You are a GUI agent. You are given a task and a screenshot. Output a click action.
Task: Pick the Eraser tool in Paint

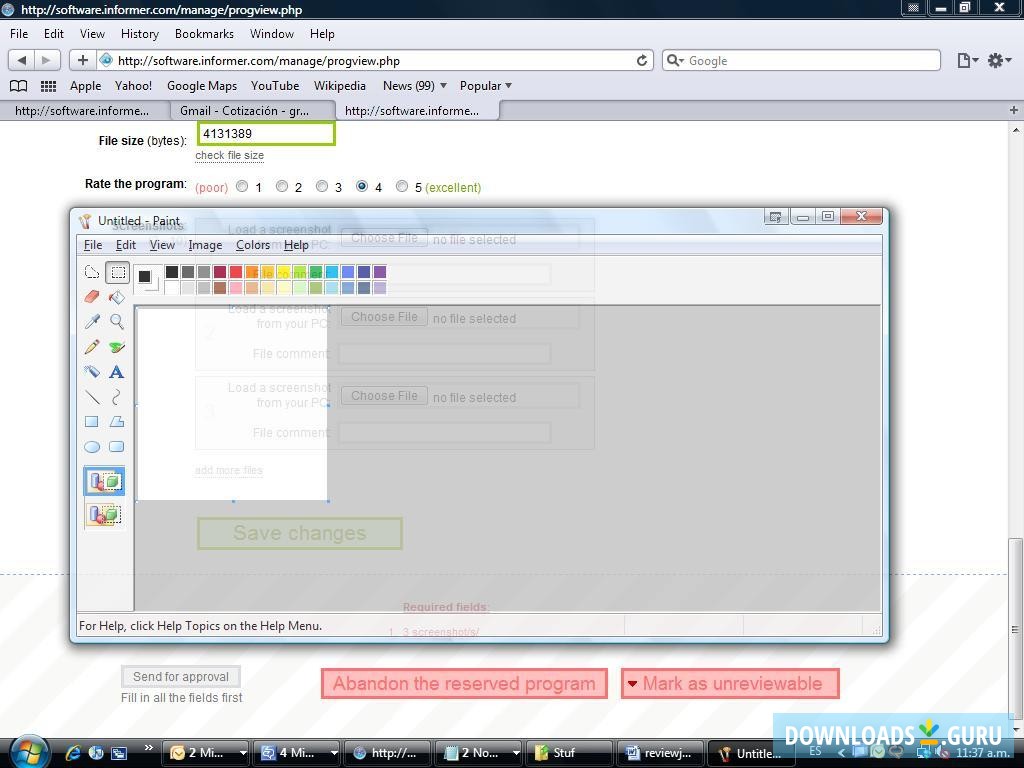(92, 297)
